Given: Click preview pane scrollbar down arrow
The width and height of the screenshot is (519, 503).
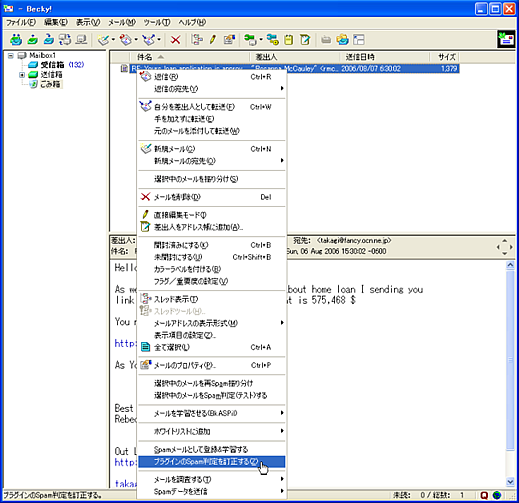Looking at the screenshot, I should click(510, 481).
